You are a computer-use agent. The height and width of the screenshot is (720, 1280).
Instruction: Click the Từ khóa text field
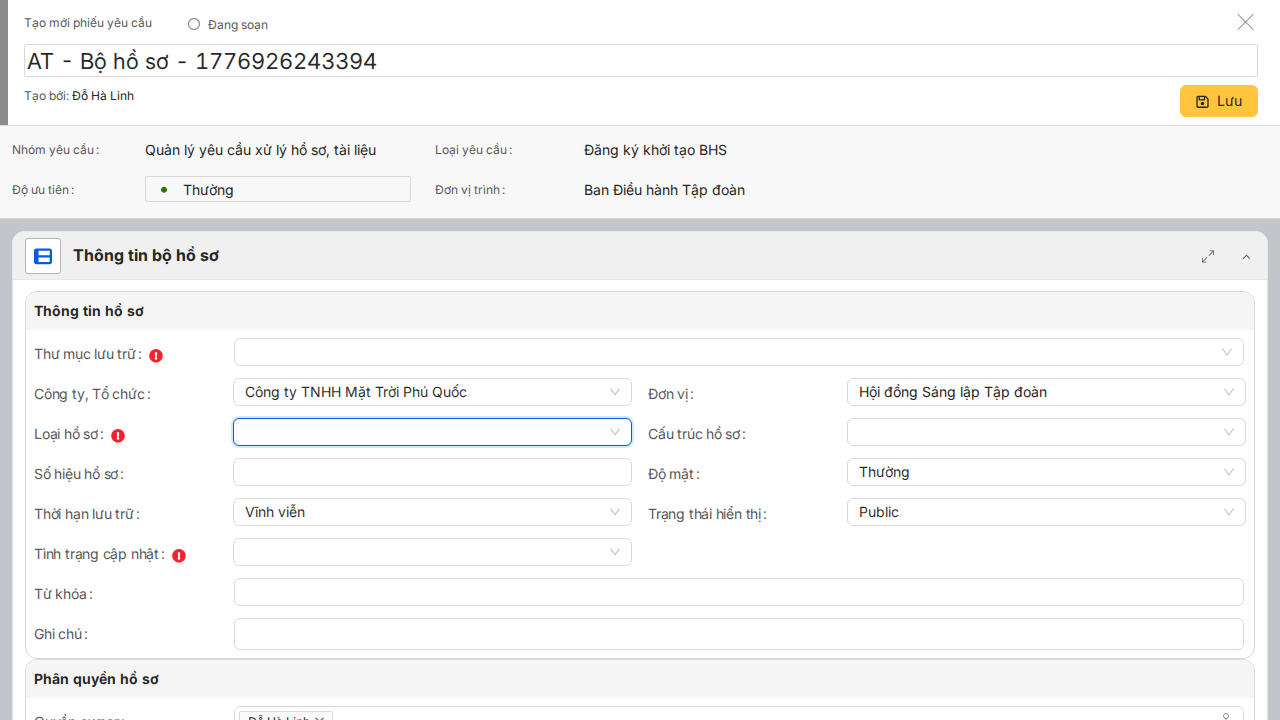[x=738, y=592]
